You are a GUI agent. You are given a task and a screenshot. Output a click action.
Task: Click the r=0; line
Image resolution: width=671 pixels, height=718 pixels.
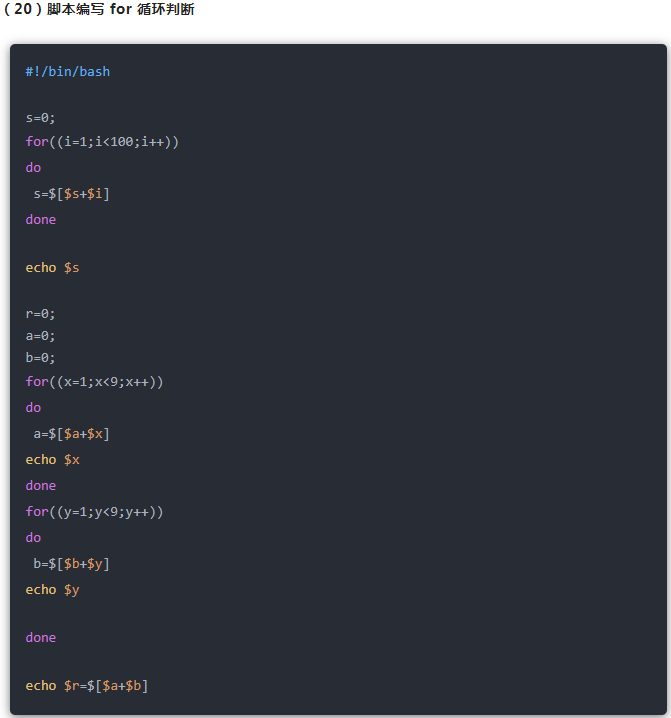[x=40, y=313]
